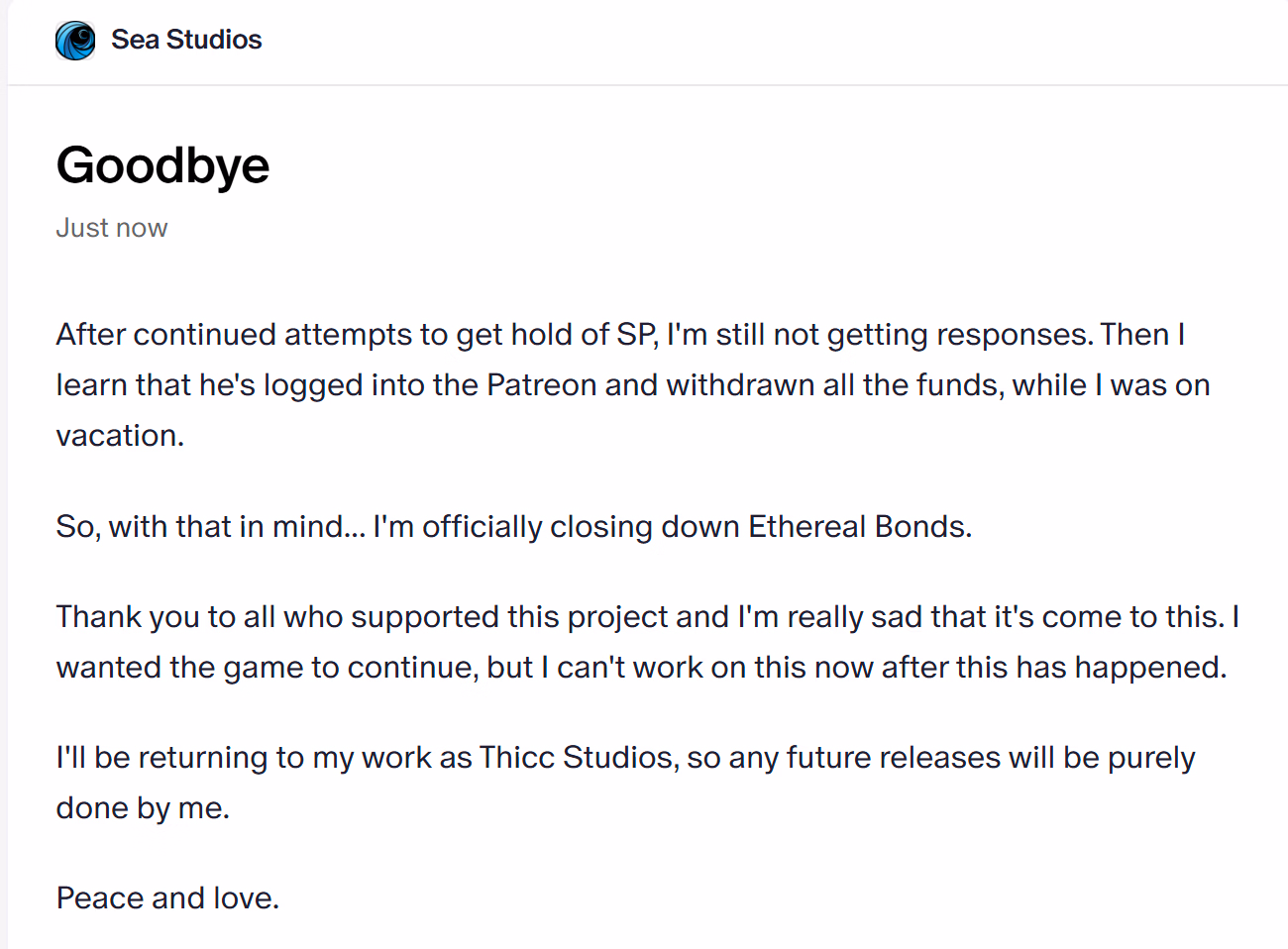Select "Ethereal Bonds" in the closing announcement
This screenshot has width=1288, height=949.
click(x=858, y=526)
